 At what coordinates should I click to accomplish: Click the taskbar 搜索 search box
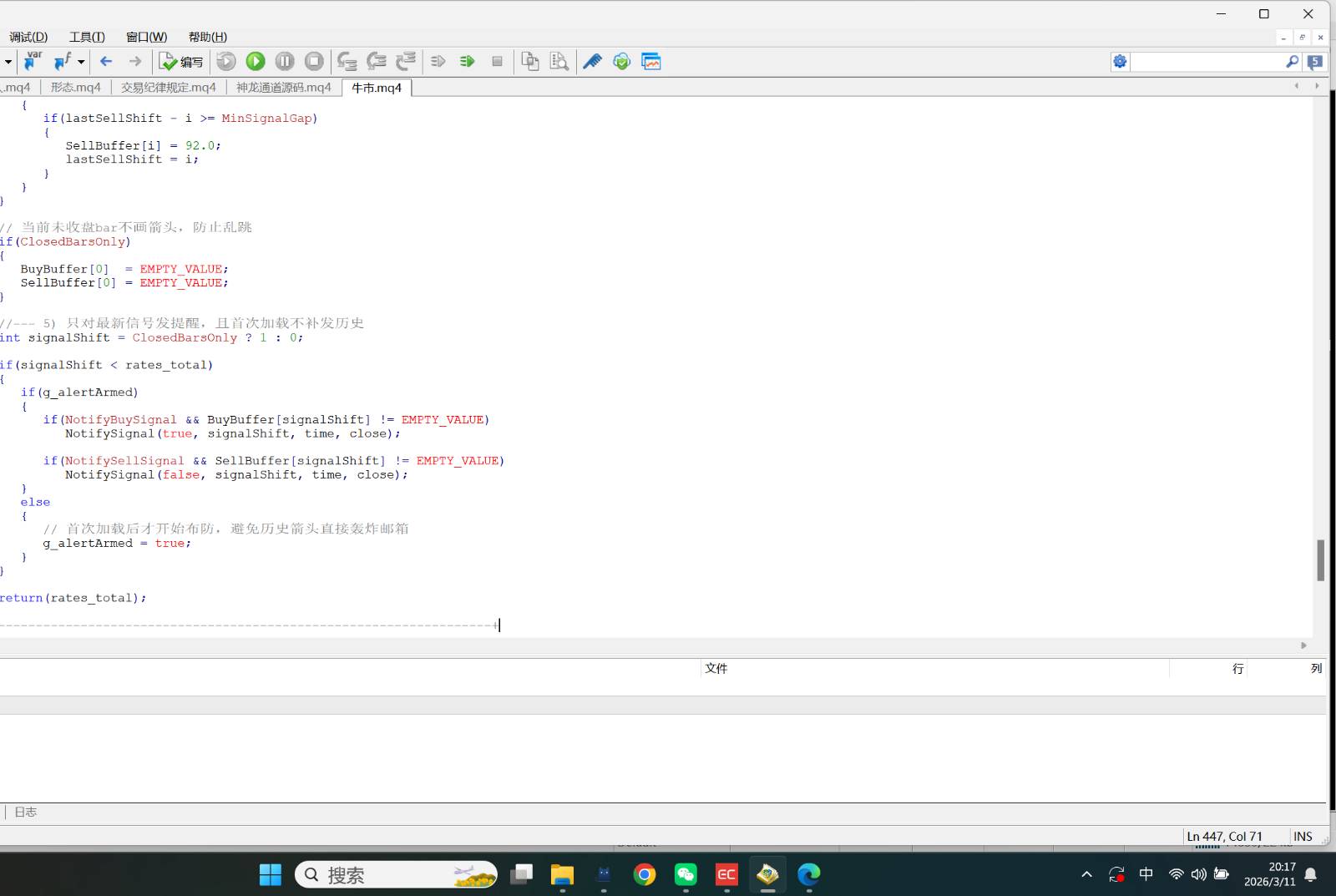click(396, 874)
